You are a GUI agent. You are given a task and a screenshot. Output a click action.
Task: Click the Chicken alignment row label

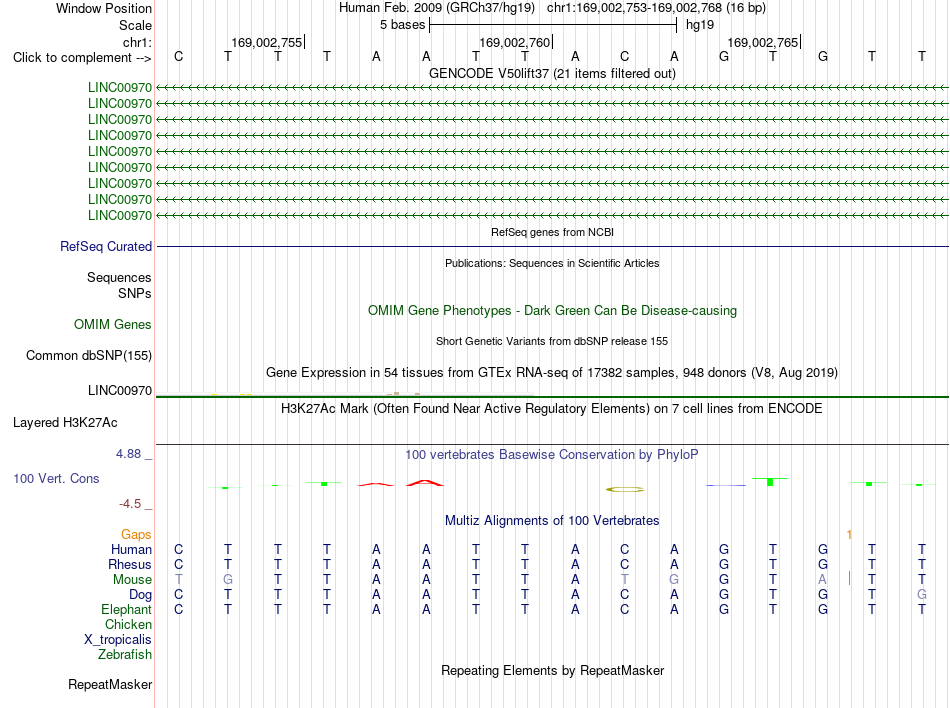pyautogui.click(x=128, y=624)
